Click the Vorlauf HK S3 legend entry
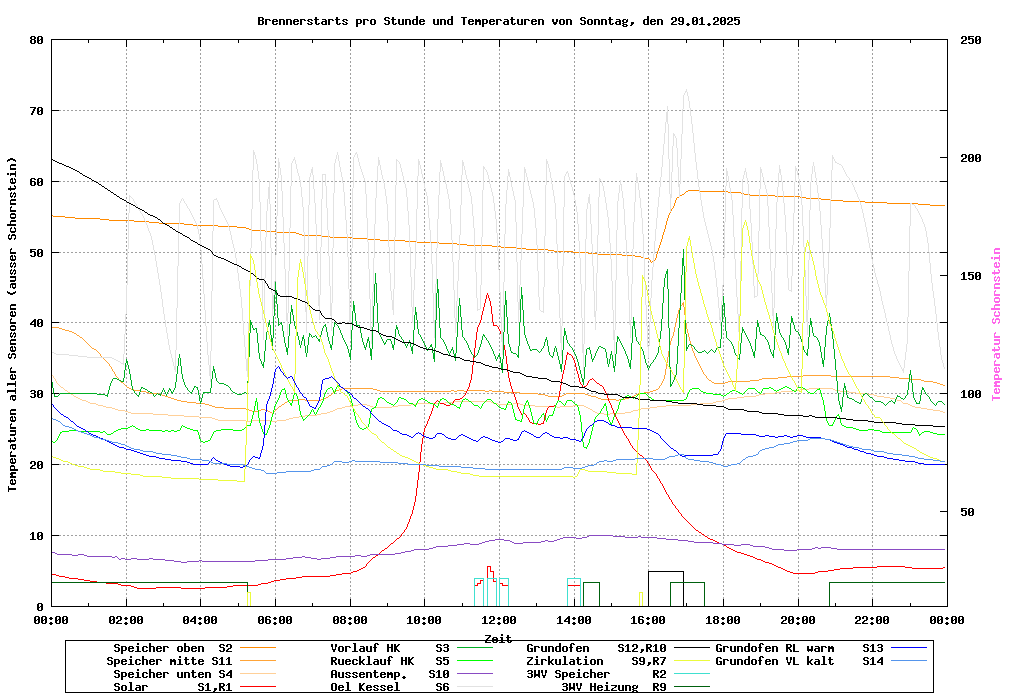 (390, 648)
